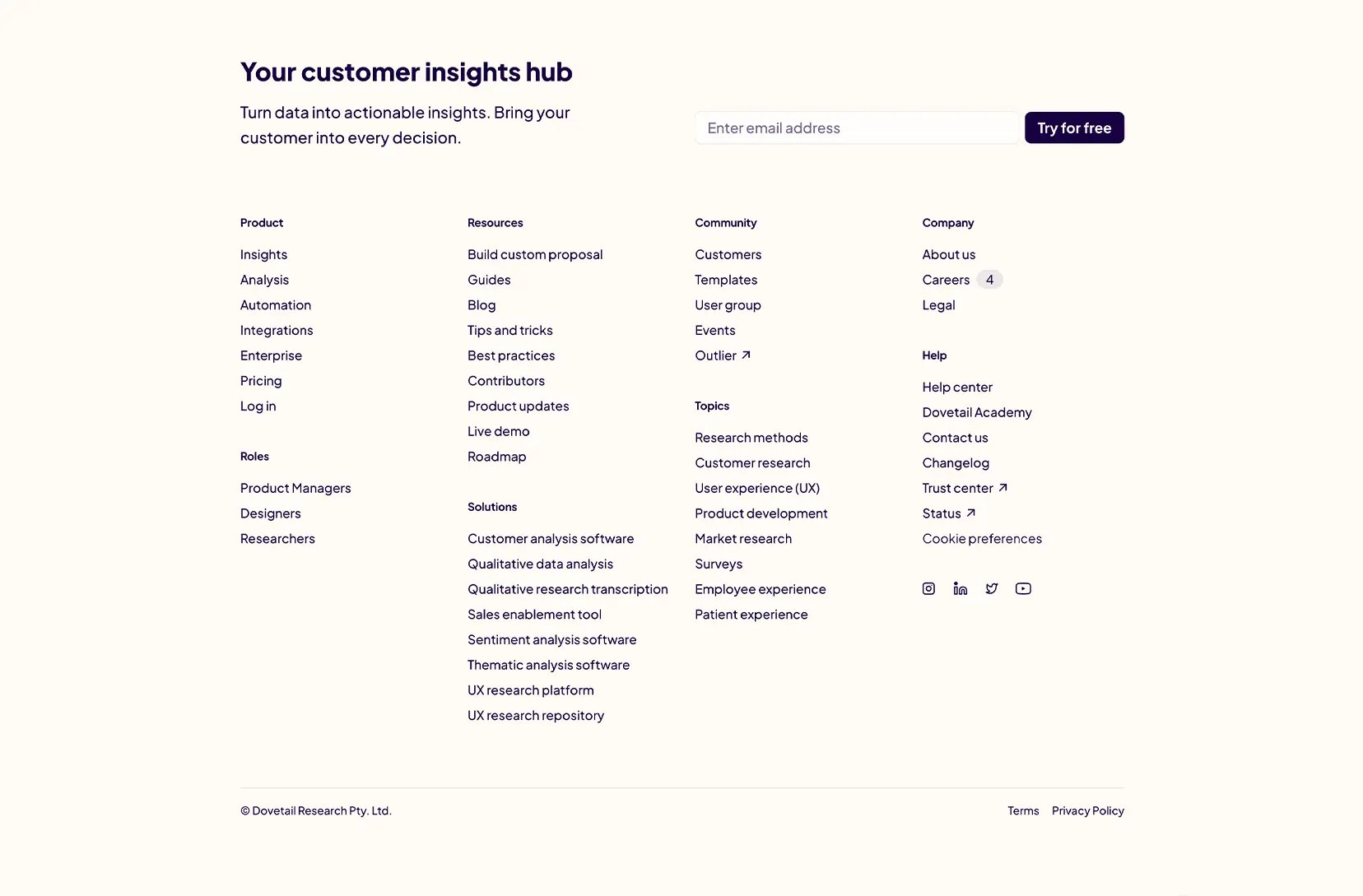The height and width of the screenshot is (896, 1363).
Task: View the Privacy Policy
Action: tap(1088, 810)
